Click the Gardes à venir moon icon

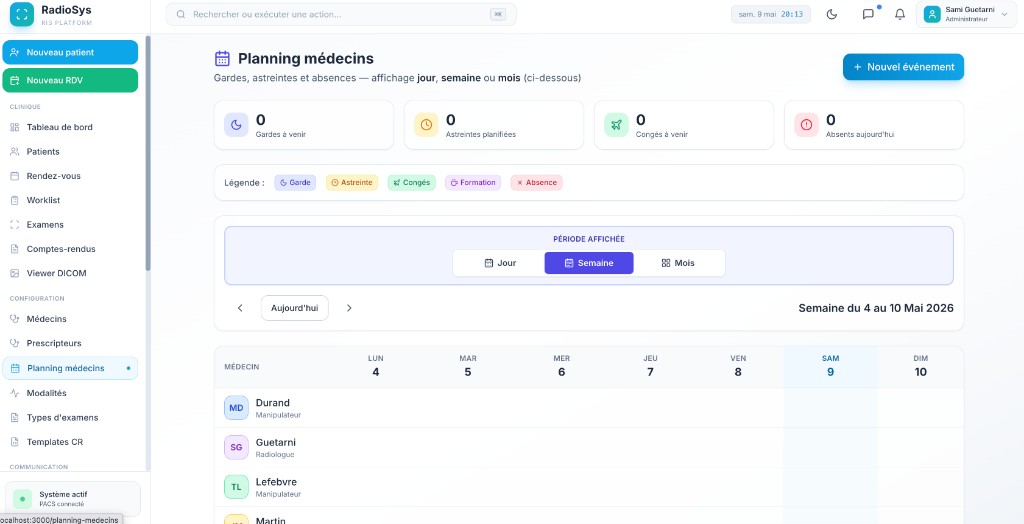pyautogui.click(x=236, y=125)
